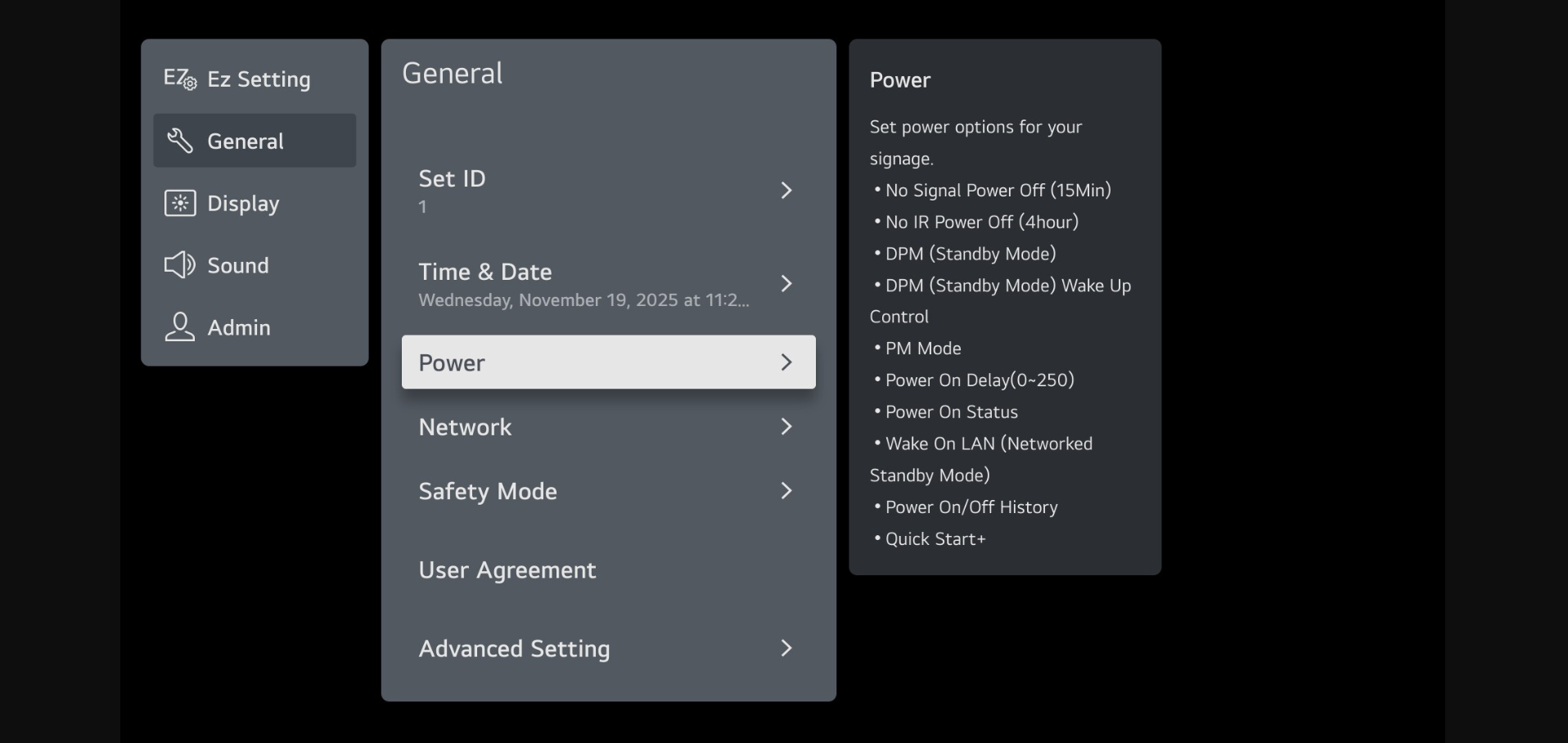Screen dimensions: 1568x743
Task: Open the User Agreement entry
Action: point(507,570)
